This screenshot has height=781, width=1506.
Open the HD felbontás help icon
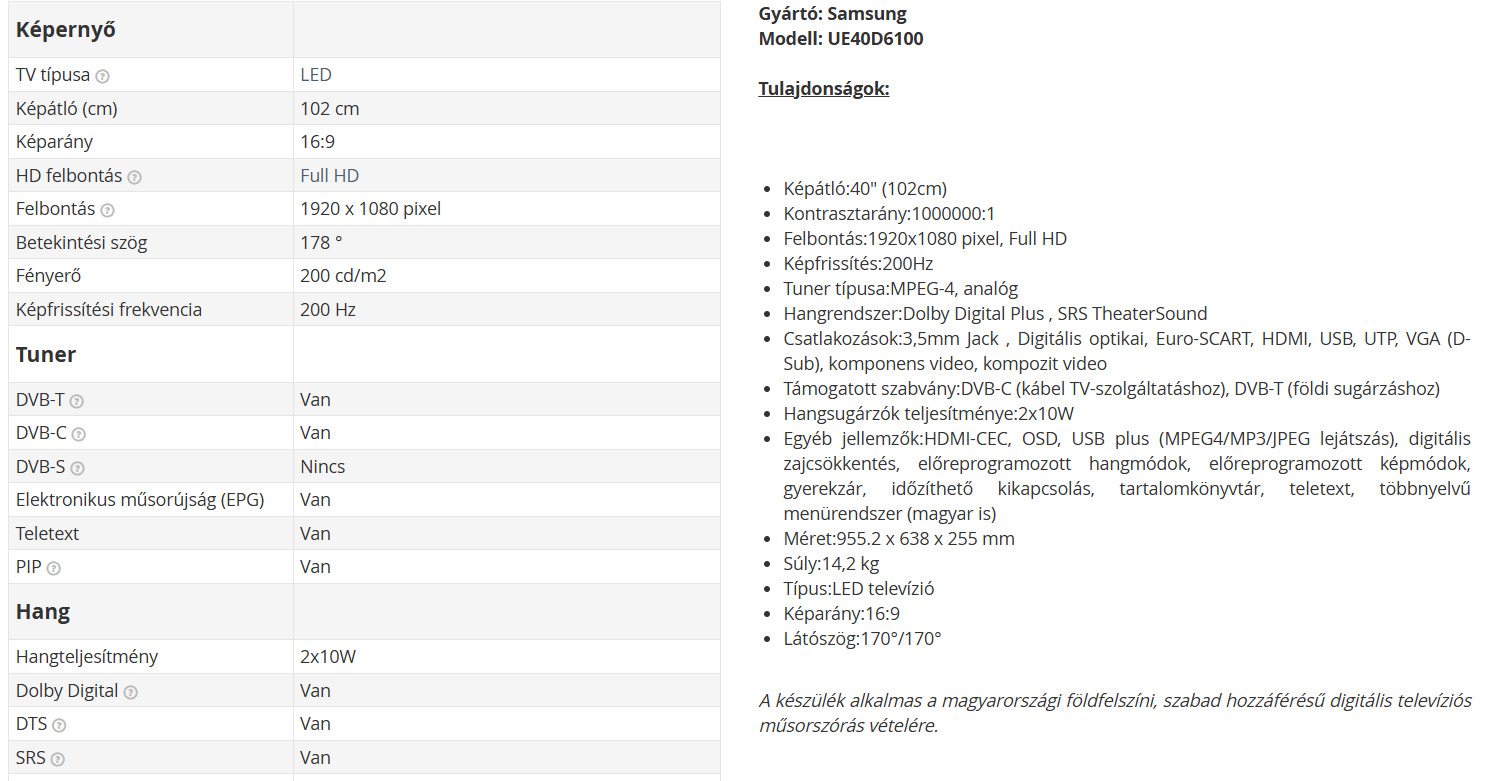coord(135,177)
